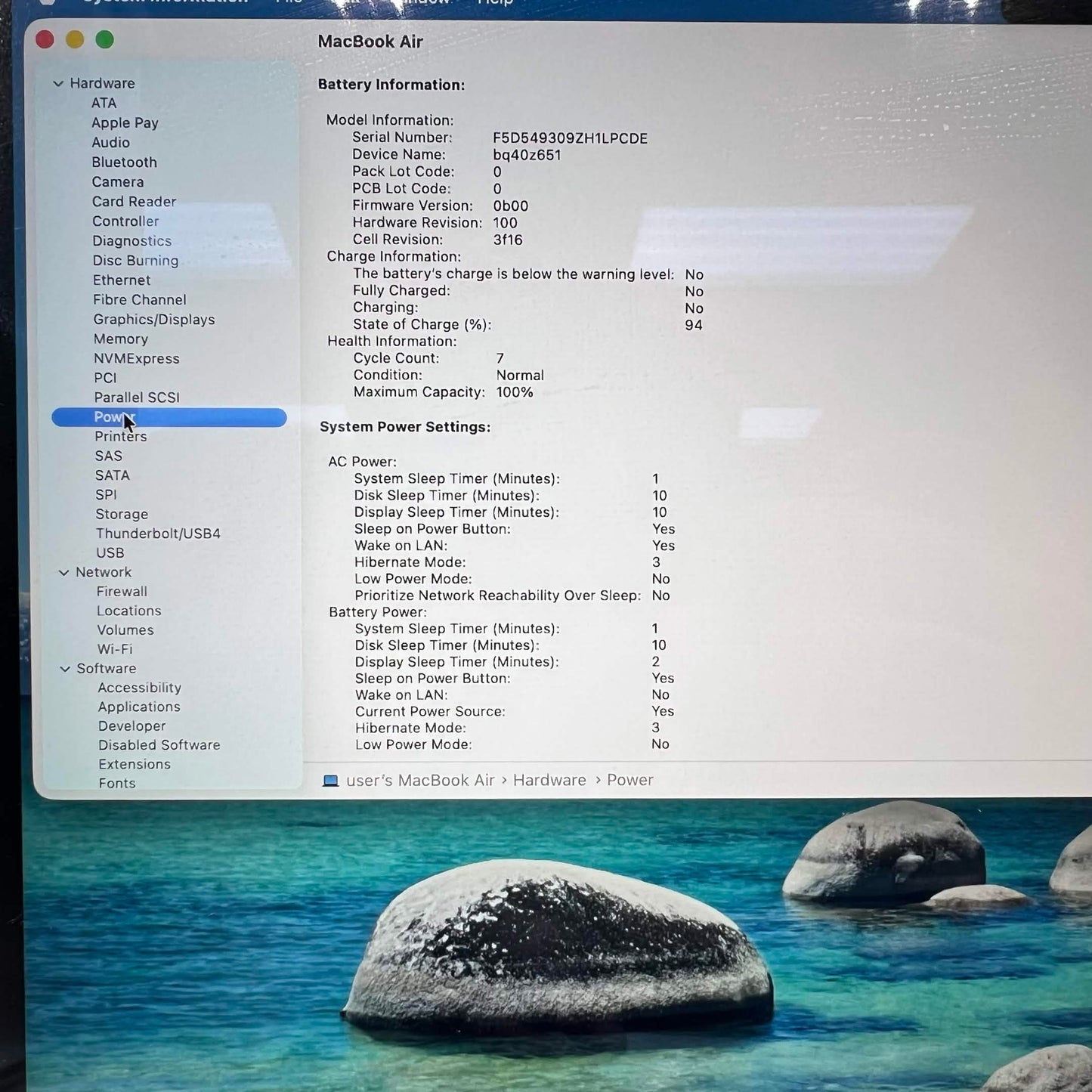Click the yellow minimize window button
The height and width of the screenshot is (1092, 1092).
pyautogui.click(x=75, y=39)
